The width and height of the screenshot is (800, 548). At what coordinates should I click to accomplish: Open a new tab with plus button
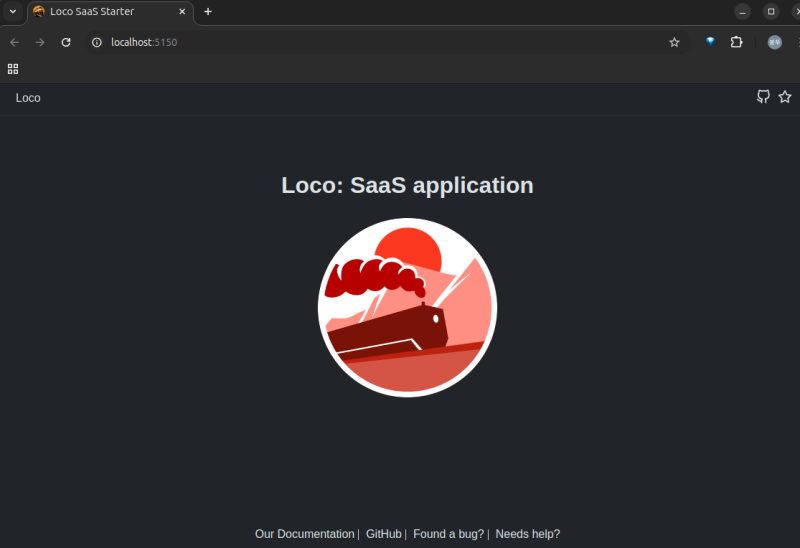pyautogui.click(x=208, y=11)
